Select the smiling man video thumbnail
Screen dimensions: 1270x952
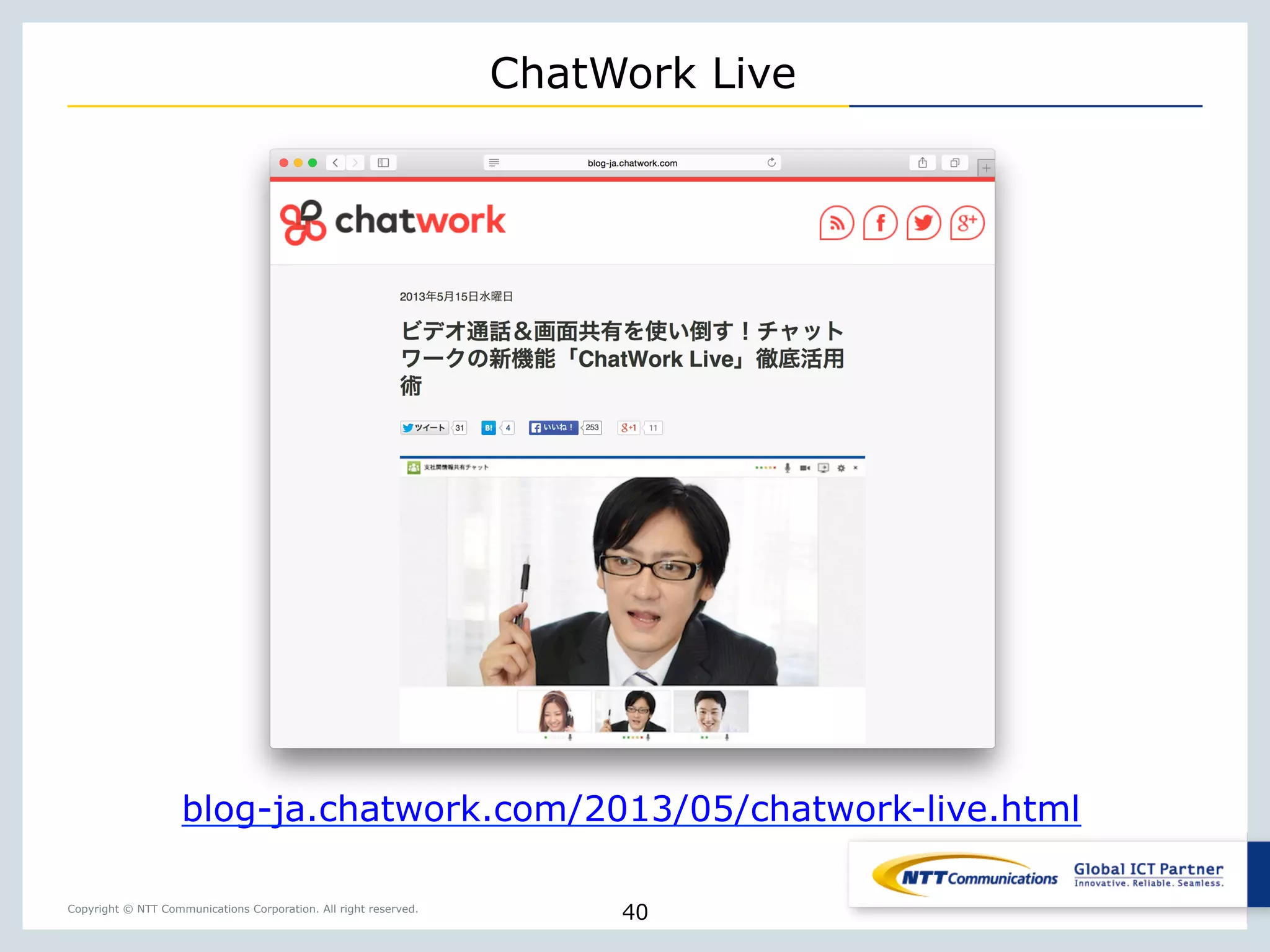[711, 712]
